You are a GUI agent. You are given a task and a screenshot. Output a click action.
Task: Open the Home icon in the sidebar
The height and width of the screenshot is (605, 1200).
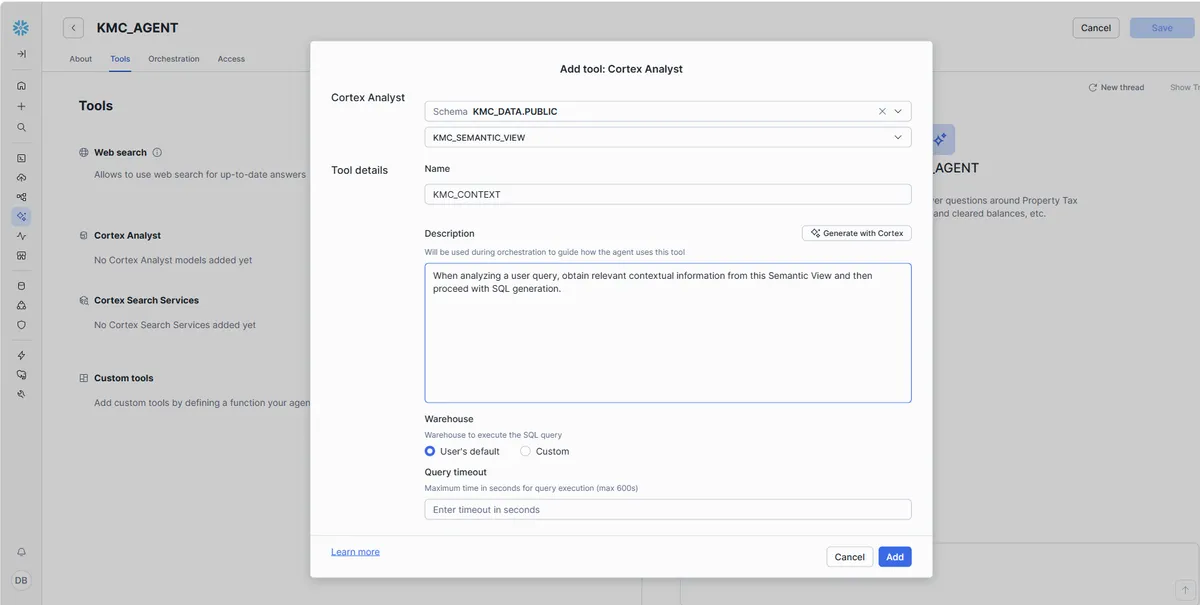20,85
